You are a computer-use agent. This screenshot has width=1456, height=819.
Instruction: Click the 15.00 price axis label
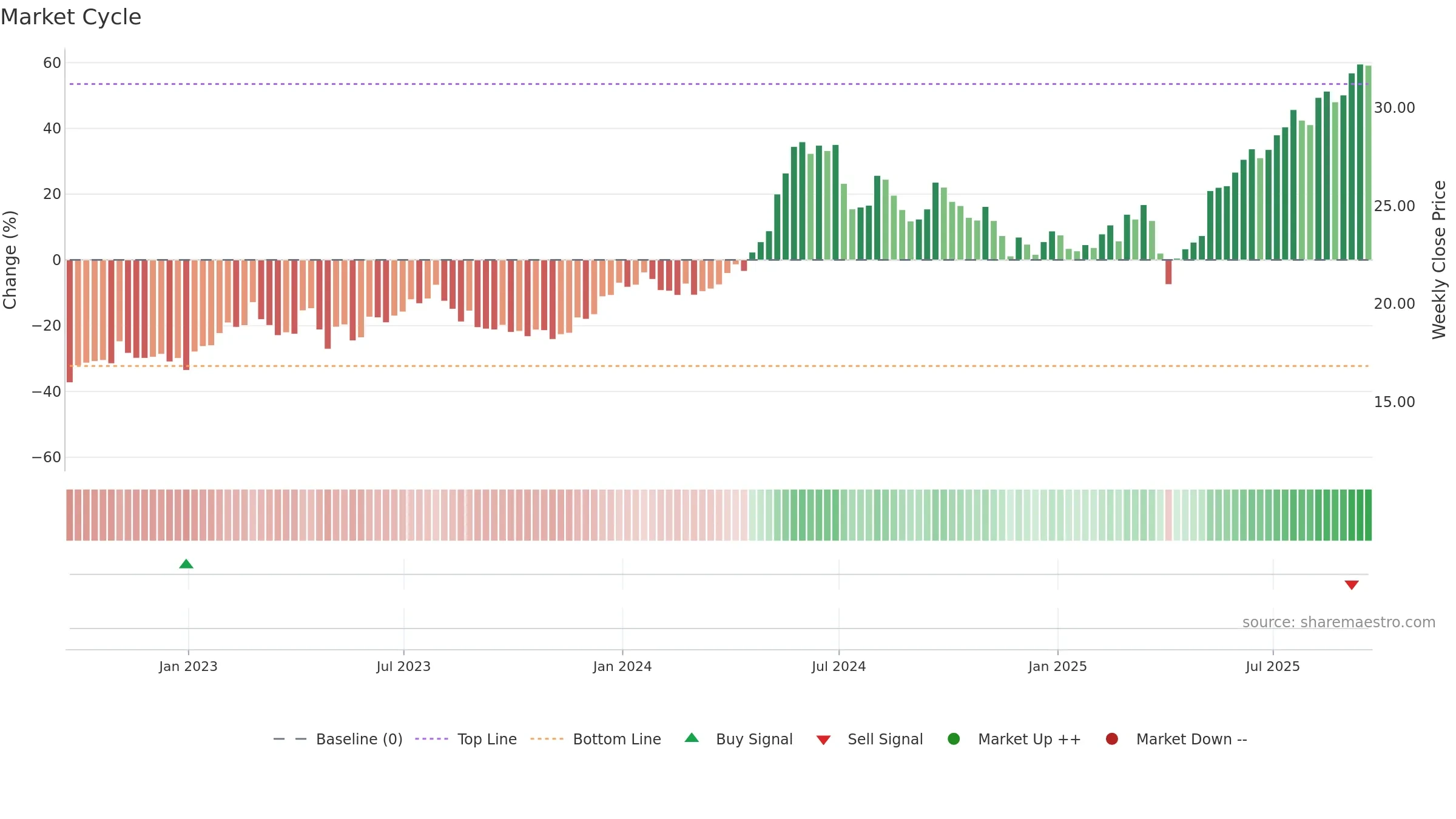(1394, 402)
